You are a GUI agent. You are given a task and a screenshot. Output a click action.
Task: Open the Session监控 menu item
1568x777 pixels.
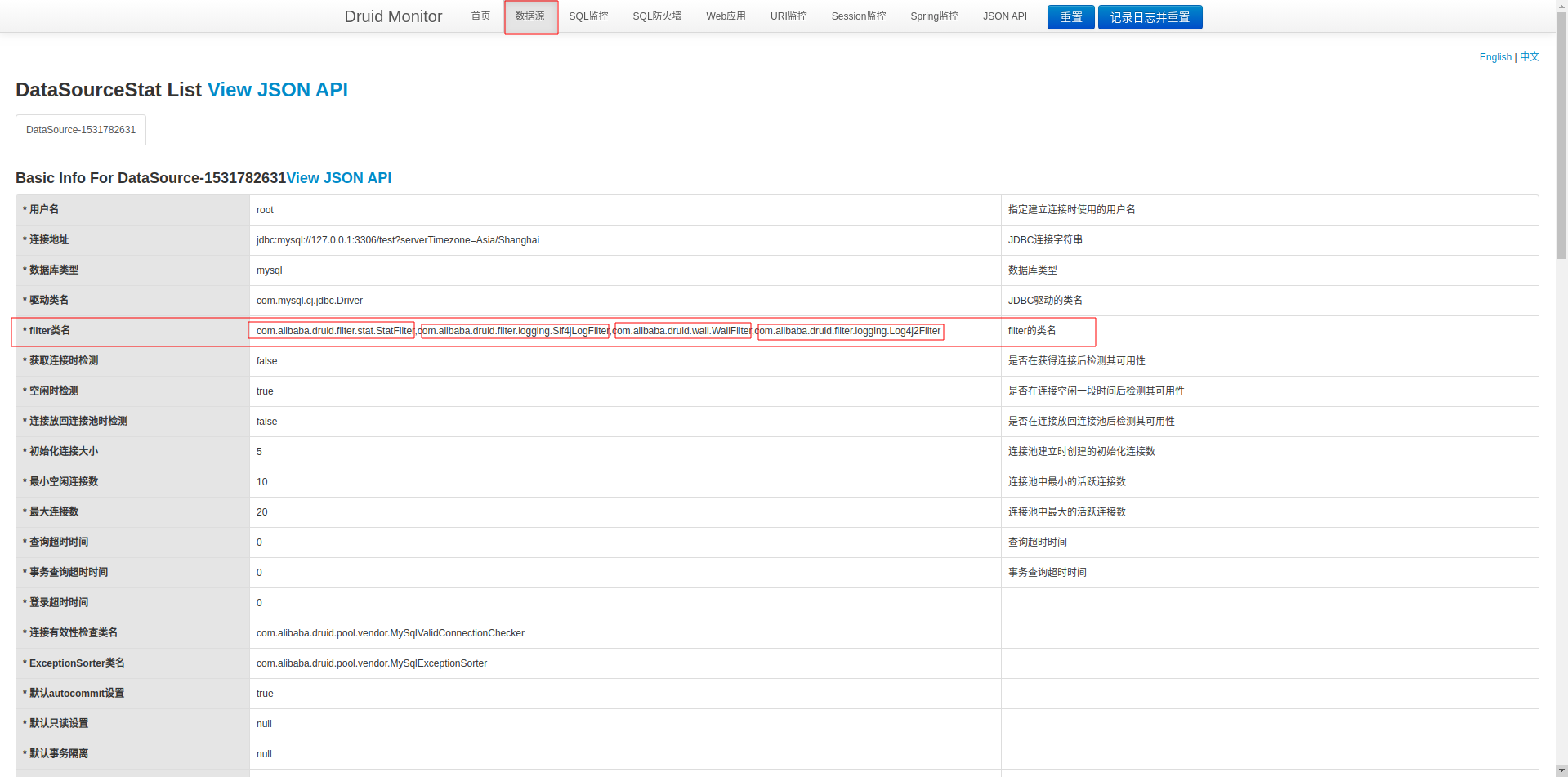(x=859, y=16)
